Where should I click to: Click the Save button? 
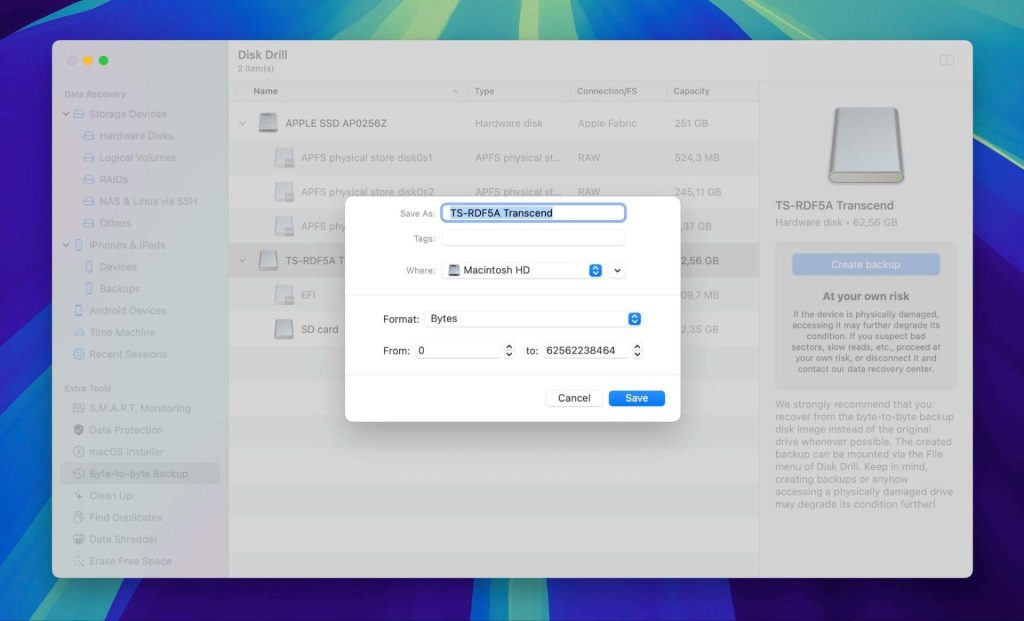tap(636, 397)
